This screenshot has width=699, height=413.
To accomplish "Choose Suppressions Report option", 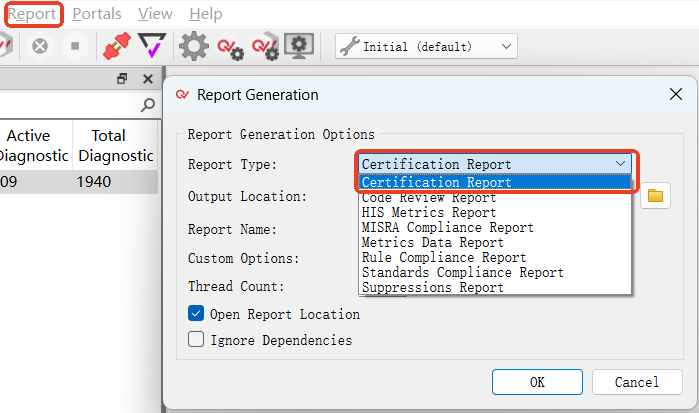I will 495,287.
